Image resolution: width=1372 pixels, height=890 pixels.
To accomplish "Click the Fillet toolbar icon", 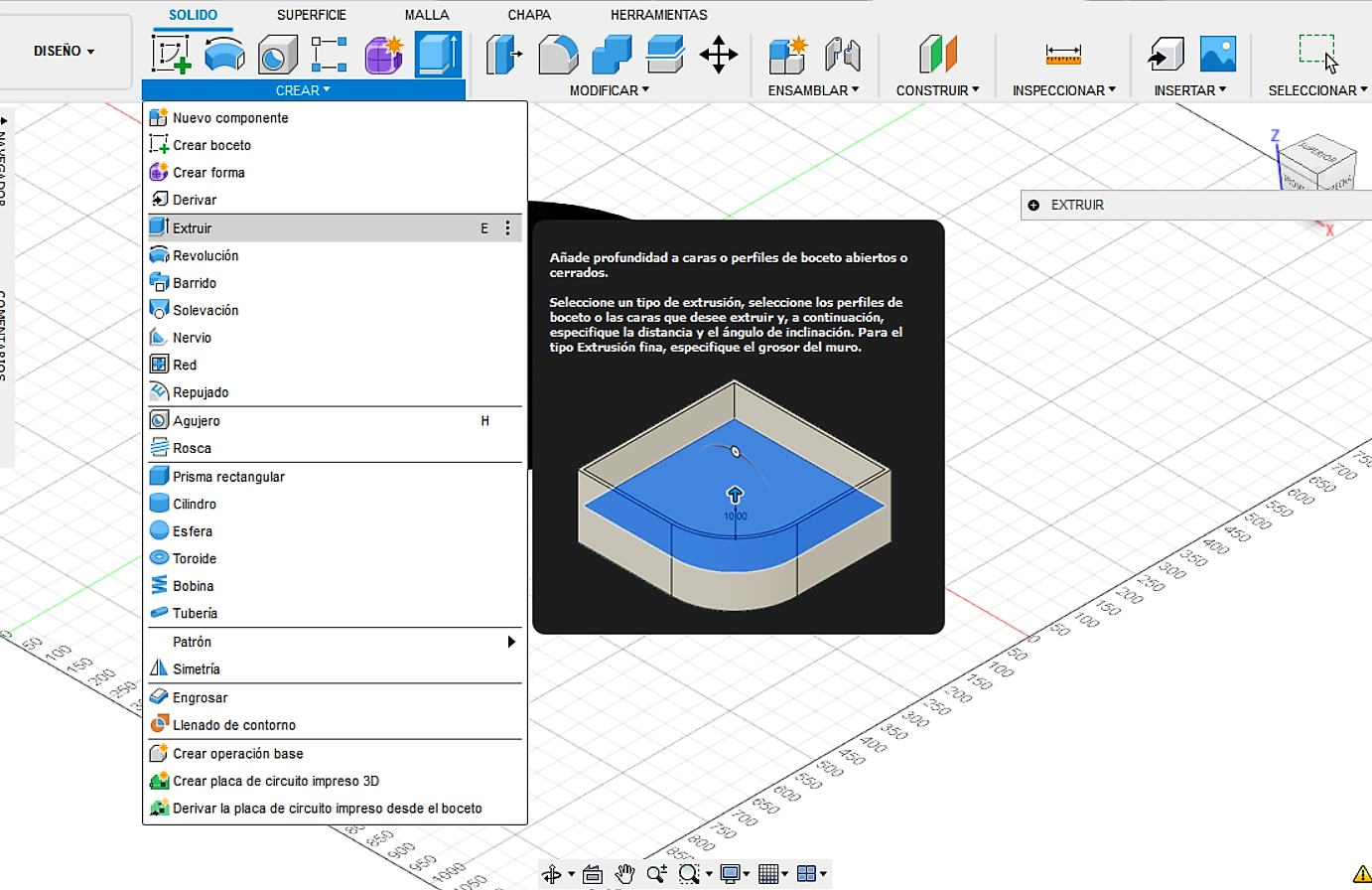I will click(558, 54).
